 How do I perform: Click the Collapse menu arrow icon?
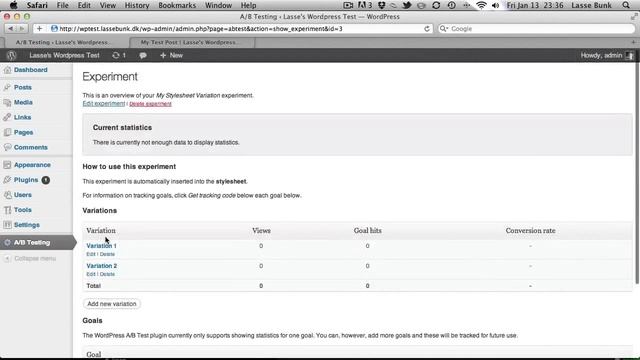tap(7, 258)
